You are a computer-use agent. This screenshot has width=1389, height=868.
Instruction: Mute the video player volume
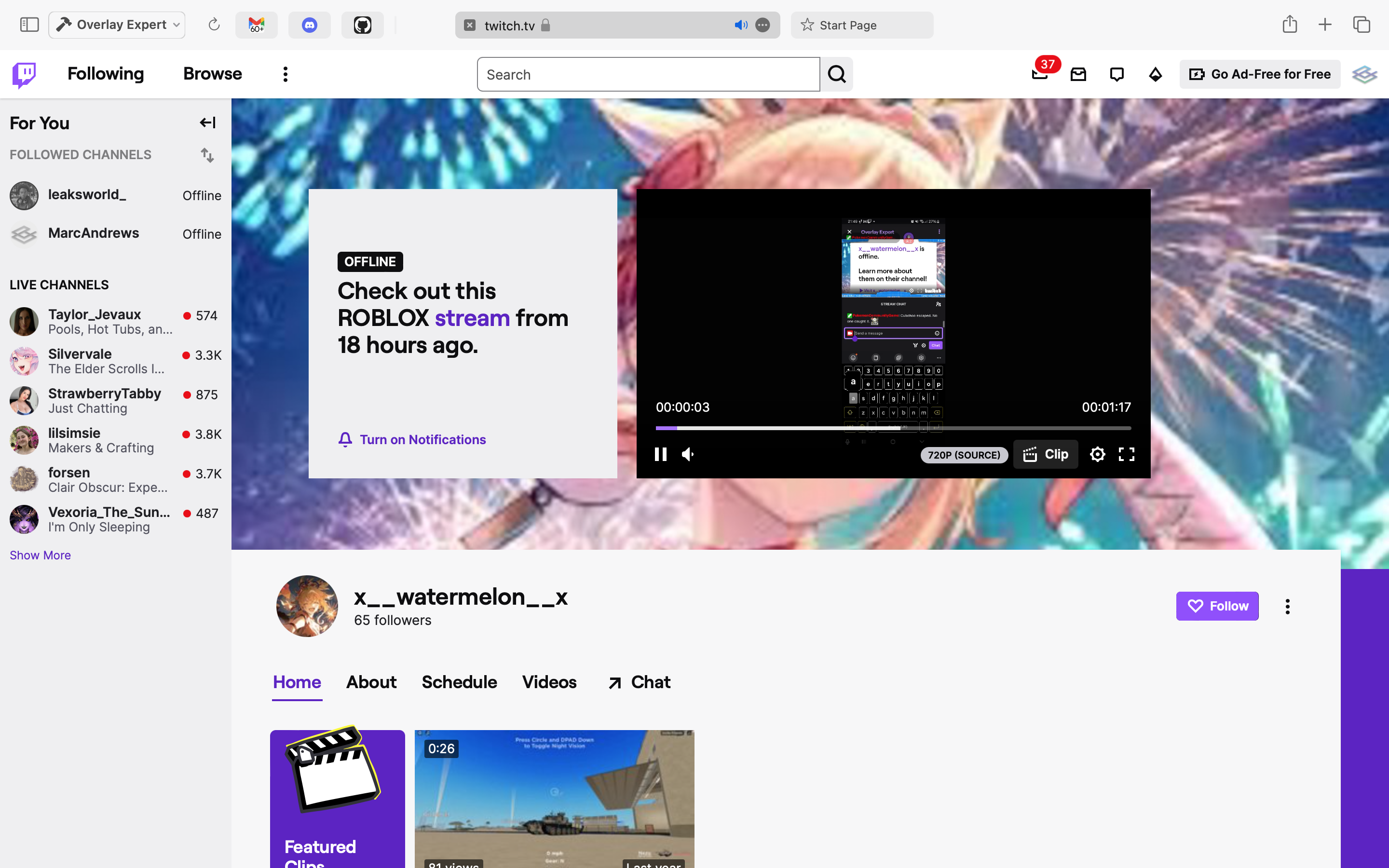coord(688,455)
